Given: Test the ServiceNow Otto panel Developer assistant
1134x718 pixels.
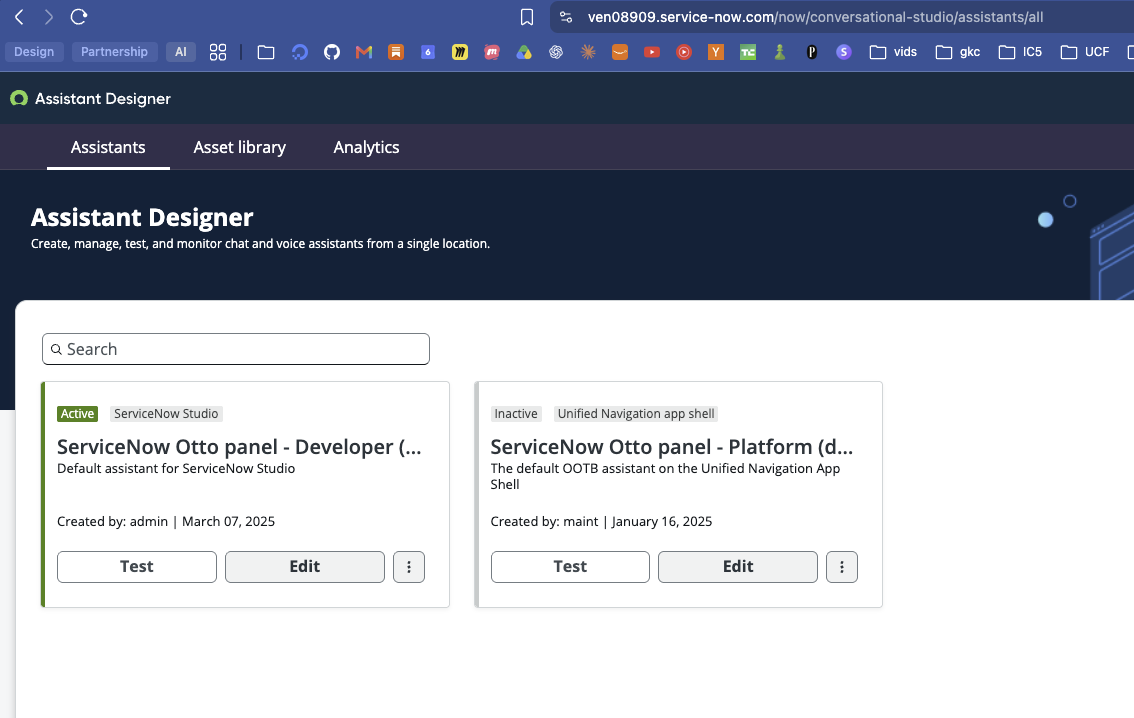Looking at the screenshot, I should click(x=137, y=567).
